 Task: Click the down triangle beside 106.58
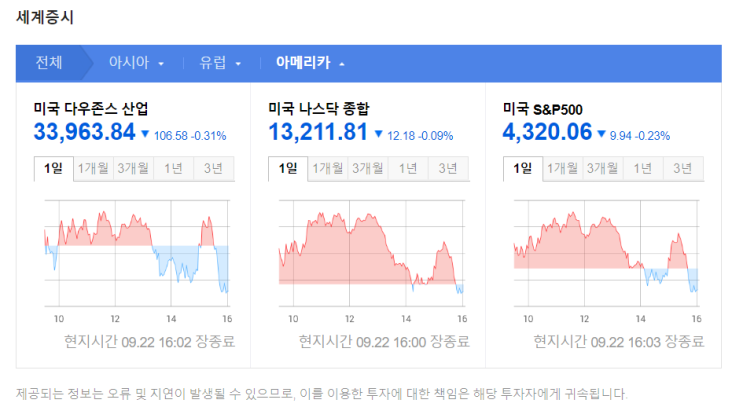pos(145,134)
